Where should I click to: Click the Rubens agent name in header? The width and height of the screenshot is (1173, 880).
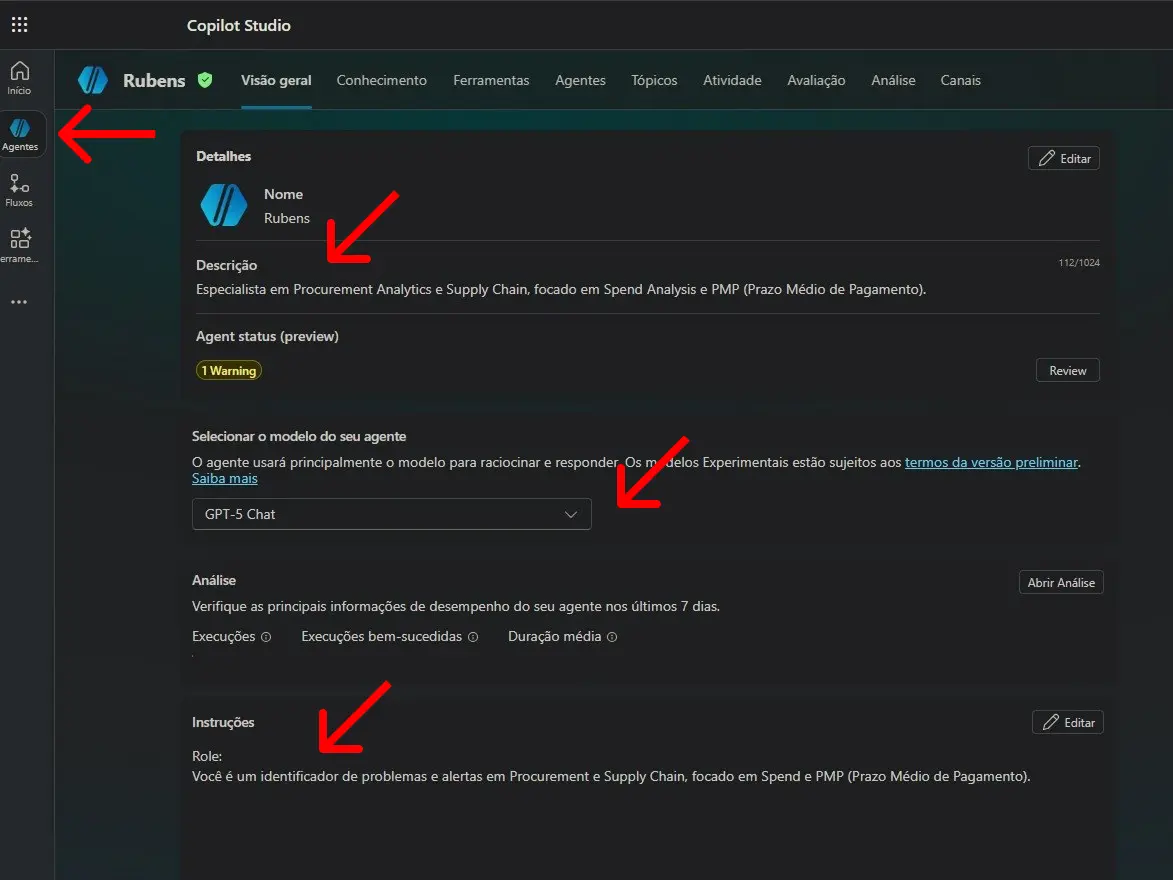pyautogui.click(x=154, y=81)
